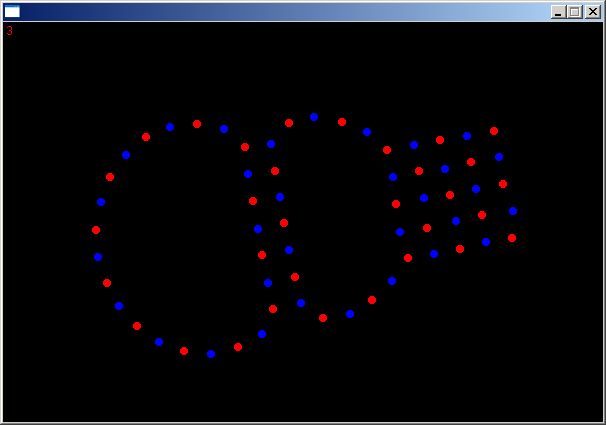606x425 pixels.
Task: Click red dot at grid's bottom-right corner
Action: point(512,238)
